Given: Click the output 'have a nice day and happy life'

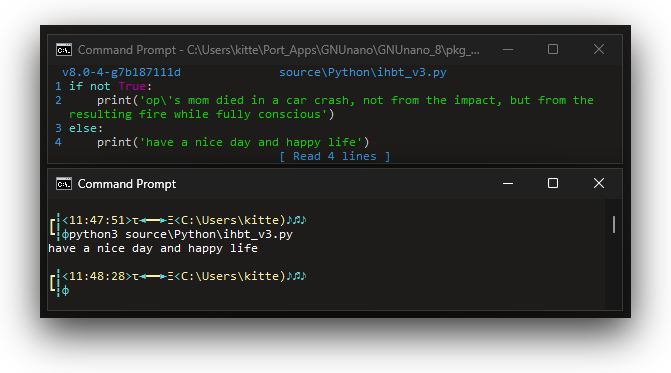Looking at the screenshot, I should click(x=153, y=249).
